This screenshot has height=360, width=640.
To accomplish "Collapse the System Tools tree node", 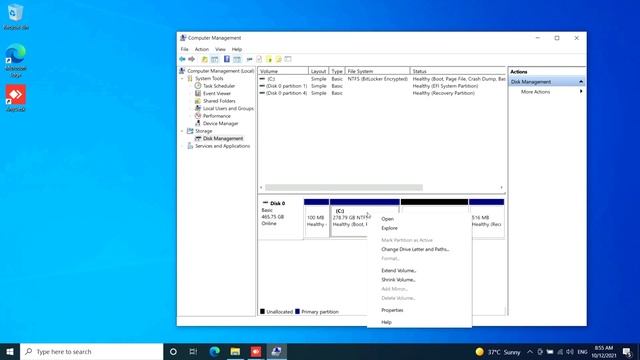I will point(182,78).
